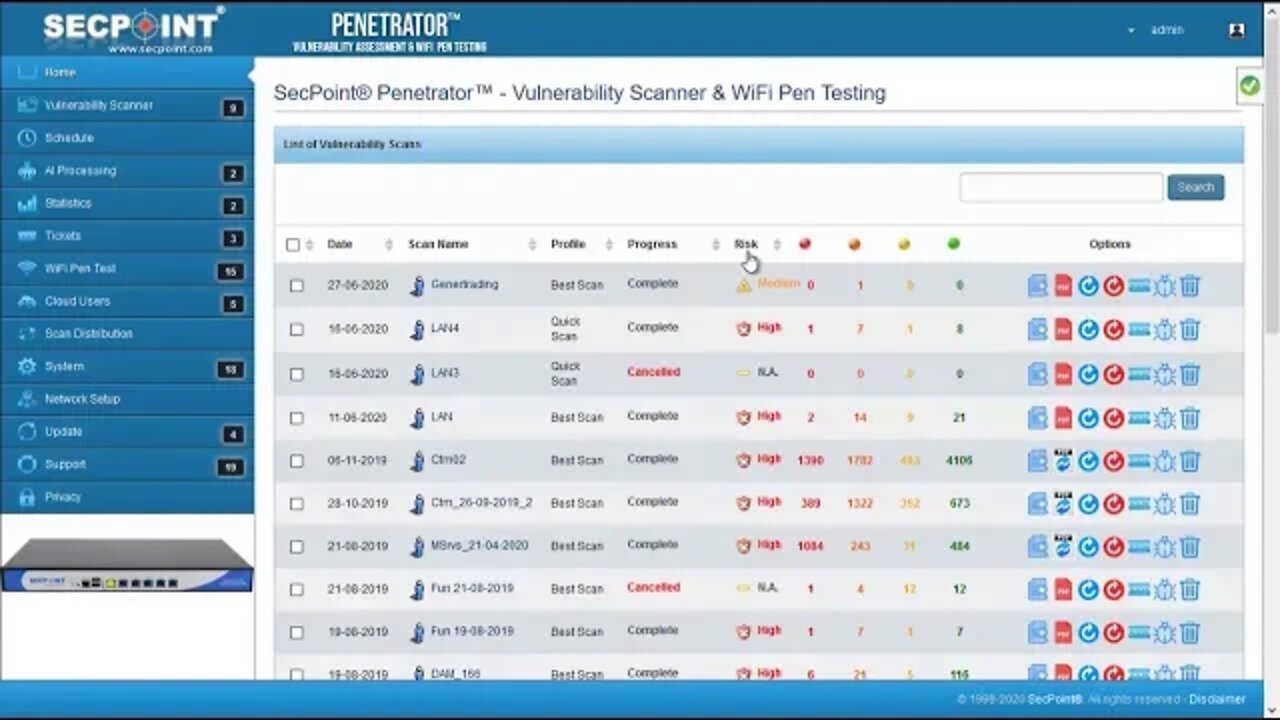Sort table by Profile column arrows

pos(608,244)
